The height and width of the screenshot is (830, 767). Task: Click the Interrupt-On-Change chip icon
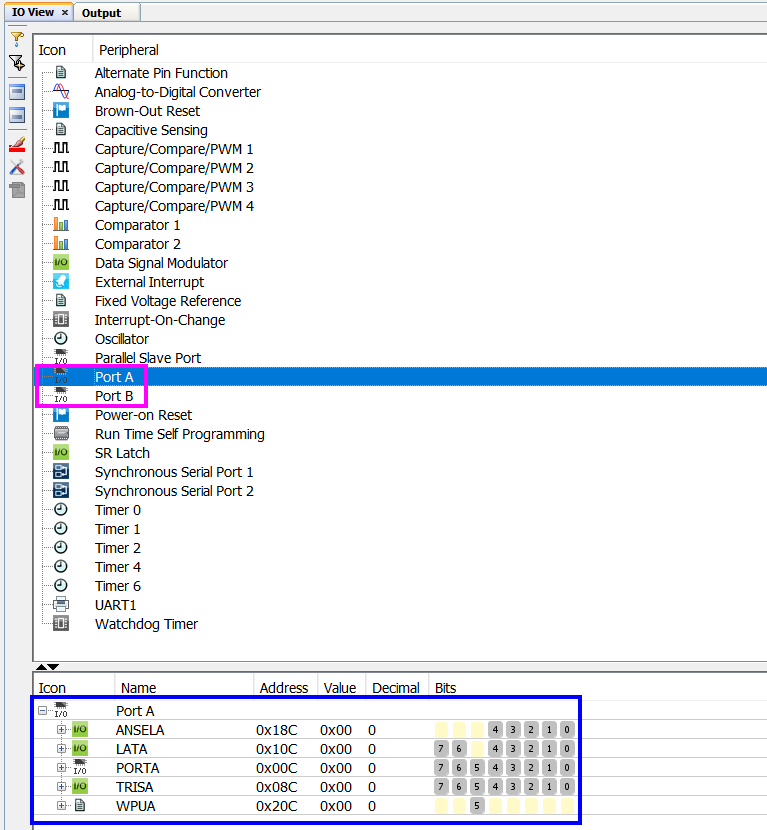click(x=61, y=320)
